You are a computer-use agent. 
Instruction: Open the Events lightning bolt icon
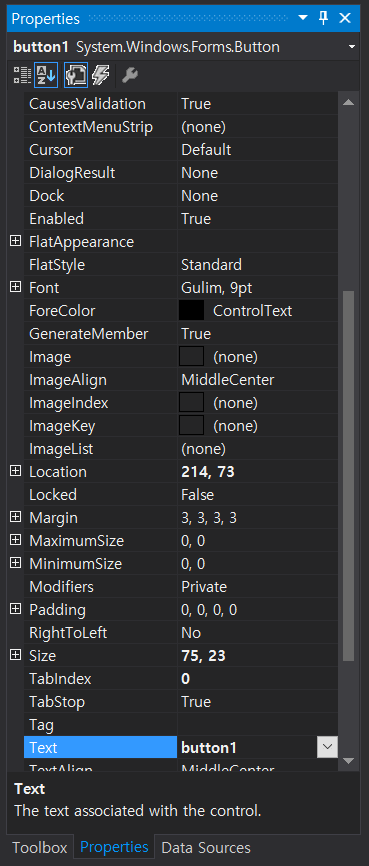(101, 76)
